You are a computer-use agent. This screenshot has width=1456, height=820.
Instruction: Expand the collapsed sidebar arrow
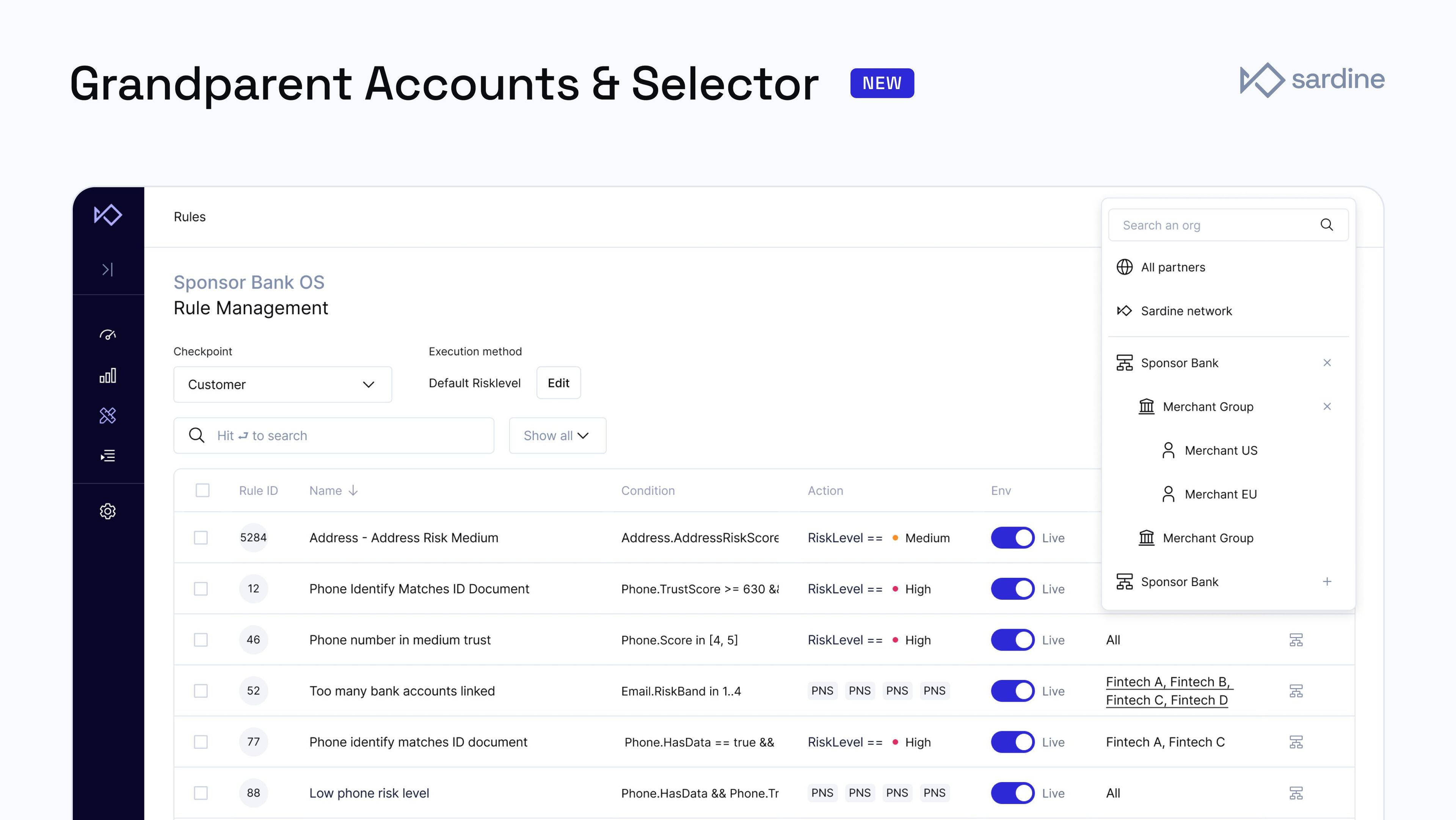pos(107,270)
